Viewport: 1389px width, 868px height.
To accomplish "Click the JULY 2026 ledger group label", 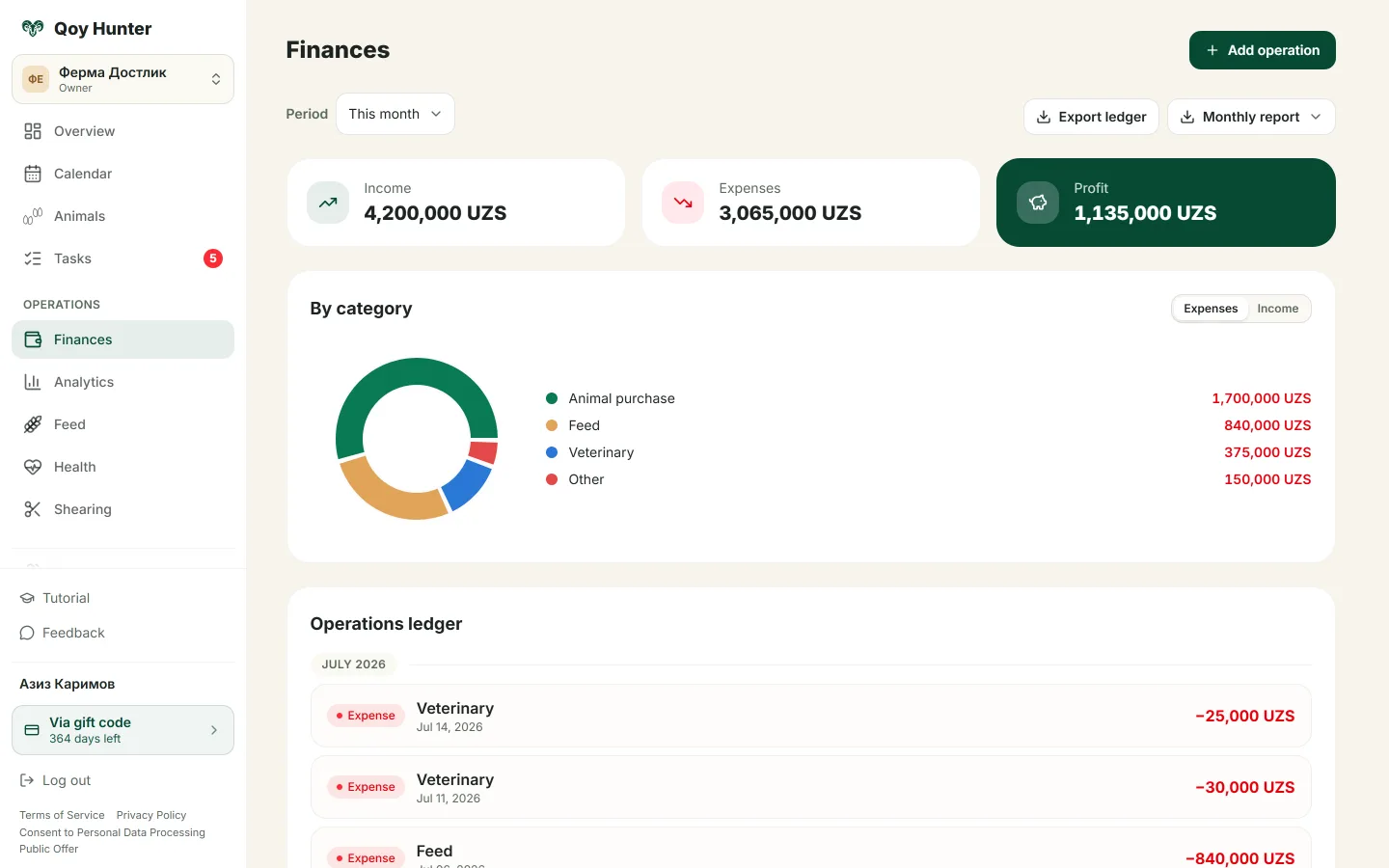I will [353, 665].
